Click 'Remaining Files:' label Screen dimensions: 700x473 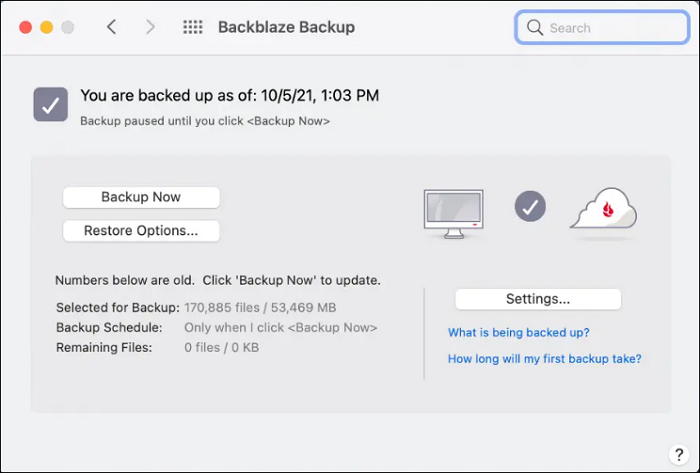click(104, 348)
